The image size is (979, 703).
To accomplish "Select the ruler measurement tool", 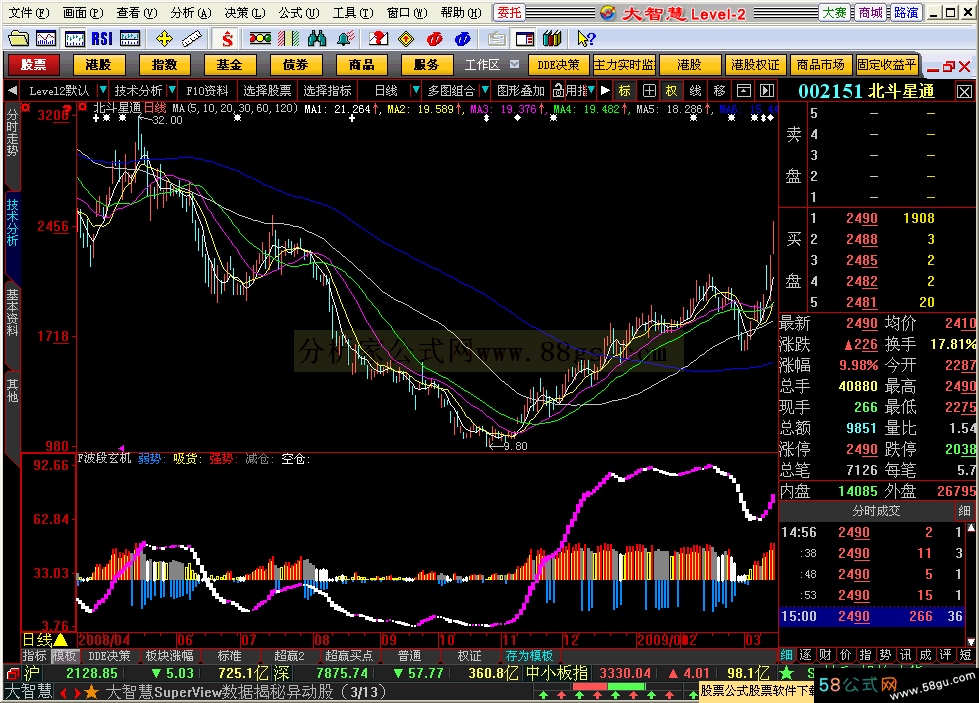I will (x=192, y=39).
